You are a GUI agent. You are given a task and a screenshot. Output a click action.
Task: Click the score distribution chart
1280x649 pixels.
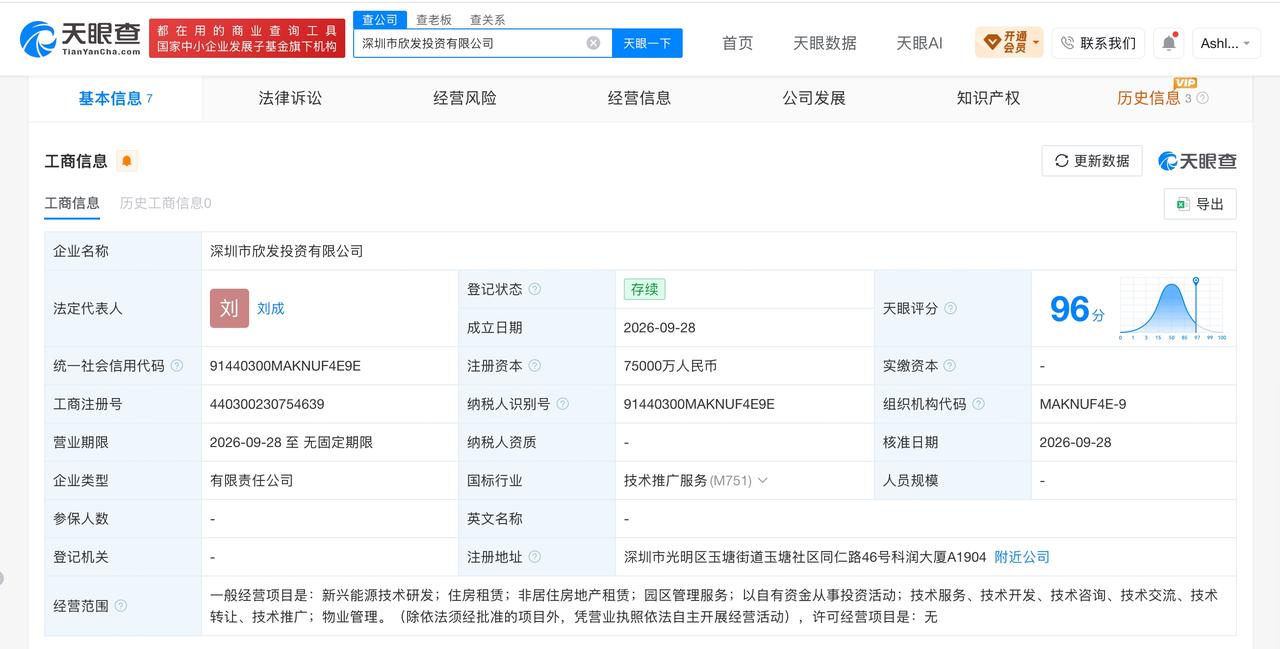1172,308
